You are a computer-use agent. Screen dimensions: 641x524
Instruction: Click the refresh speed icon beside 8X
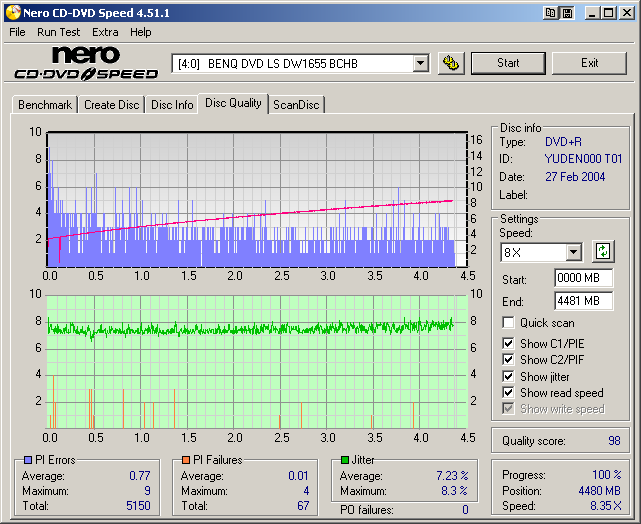[x=603, y=251]
